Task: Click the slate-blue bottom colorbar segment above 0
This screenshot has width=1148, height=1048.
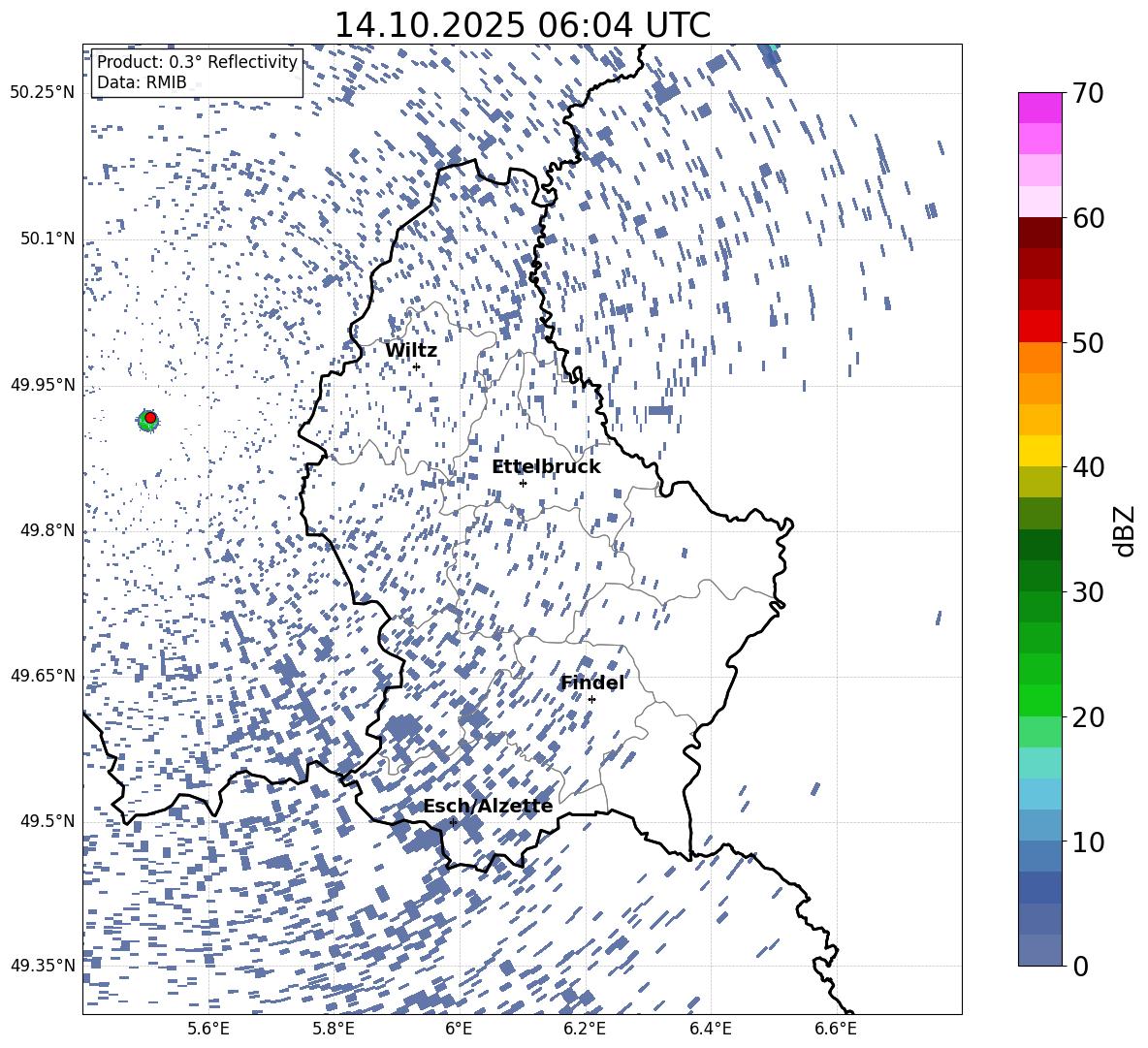Action: (x=1039, y=950)
